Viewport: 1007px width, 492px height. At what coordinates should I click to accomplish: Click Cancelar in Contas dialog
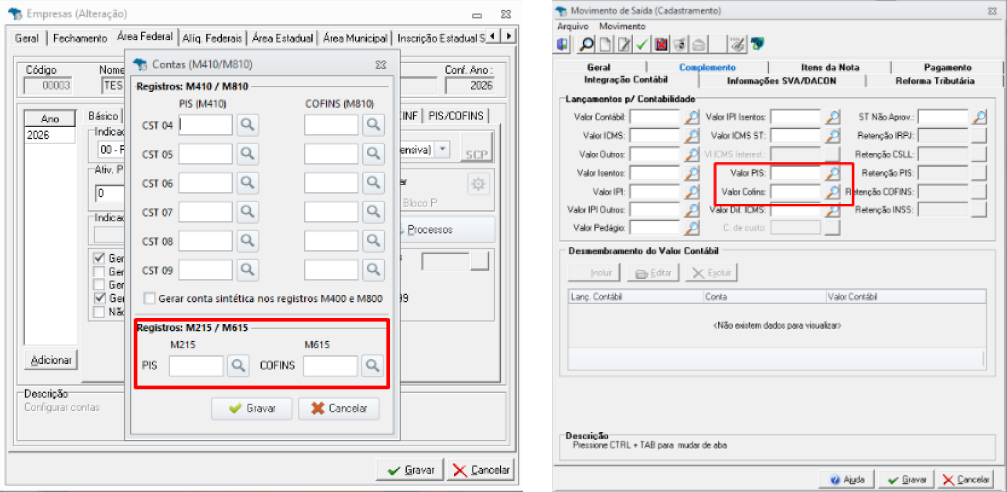[x=338, y=409]
